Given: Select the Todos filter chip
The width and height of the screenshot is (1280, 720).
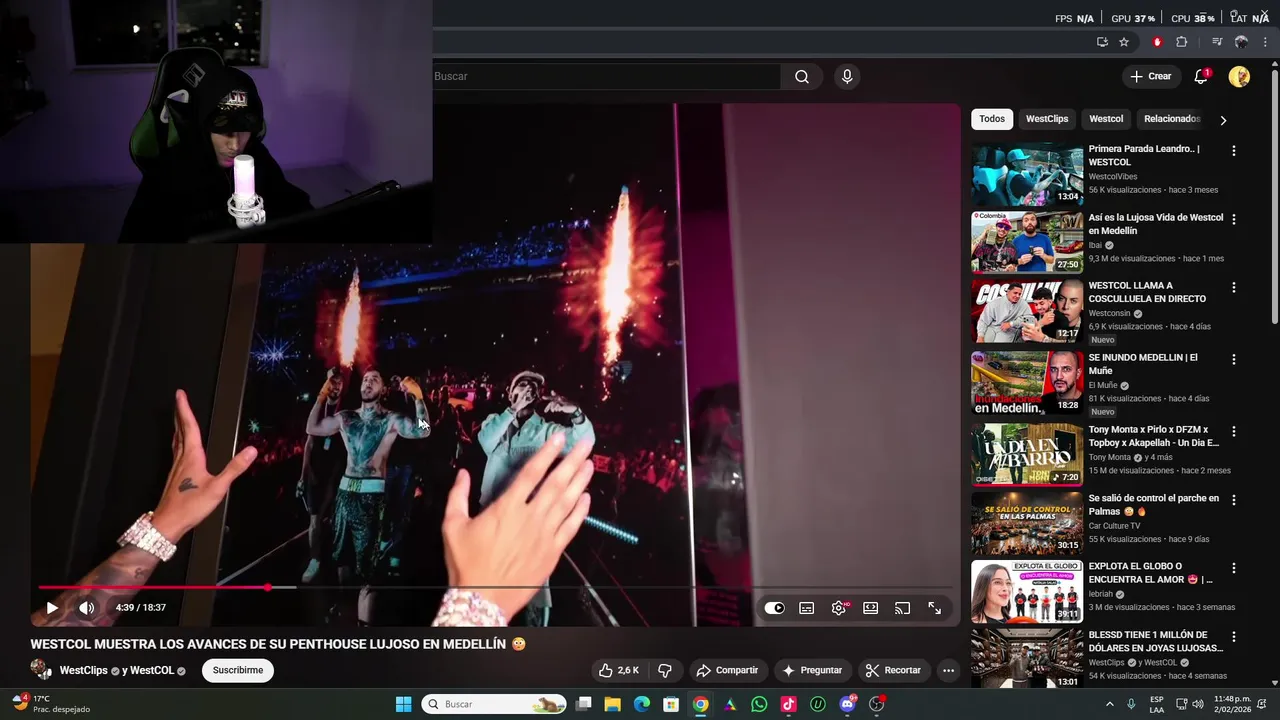Looking at the screenshot, I should [x=992, y=119].
